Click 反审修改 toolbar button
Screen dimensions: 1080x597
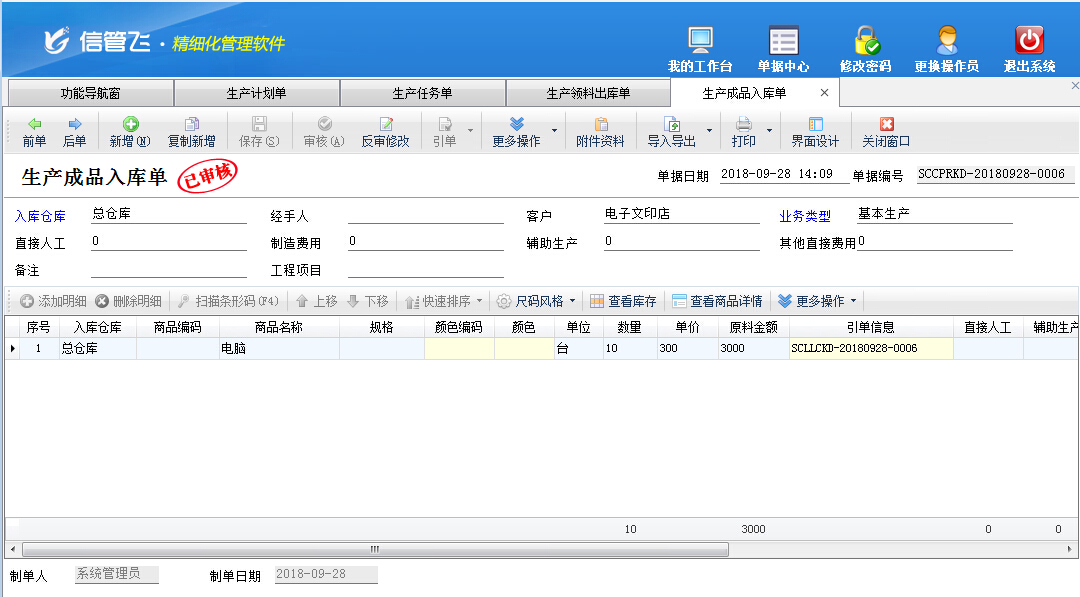385,131
